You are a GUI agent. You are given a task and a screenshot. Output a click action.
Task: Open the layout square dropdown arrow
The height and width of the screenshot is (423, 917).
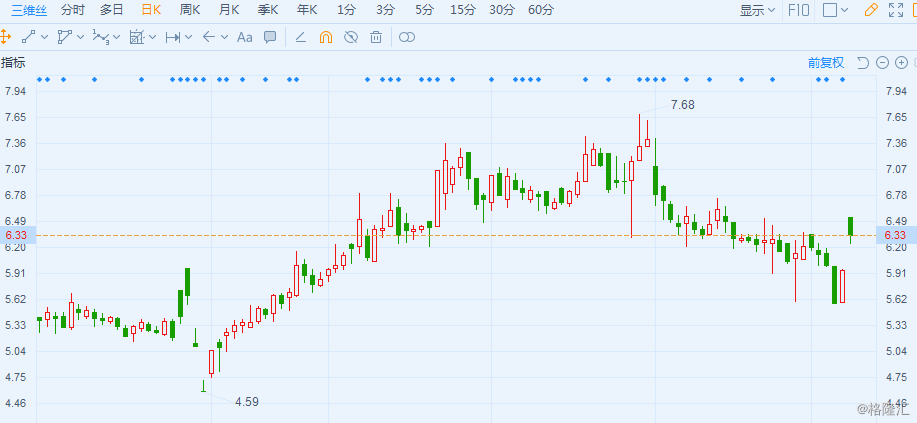point(844,10)
